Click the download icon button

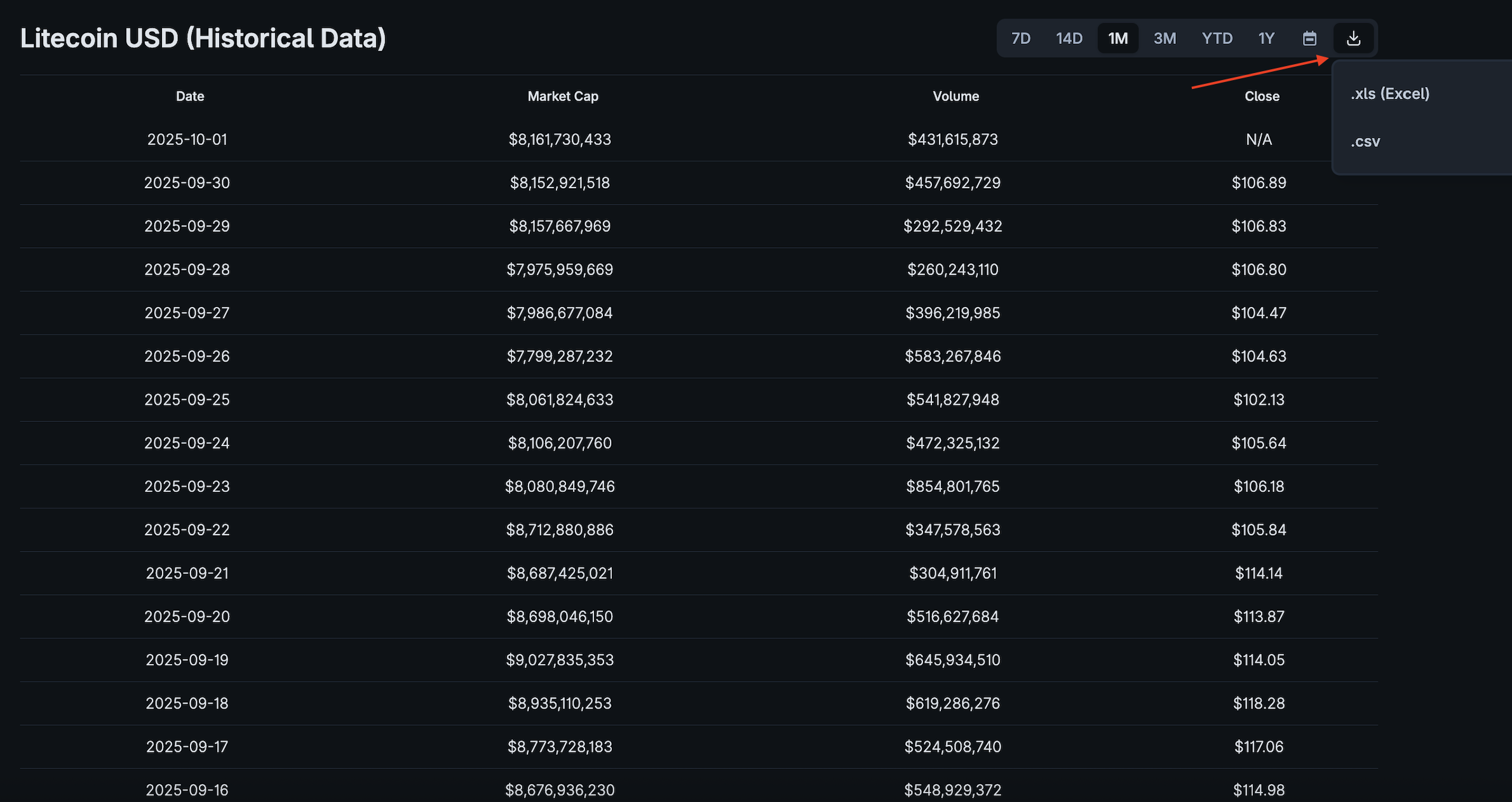pos(1353,38)
